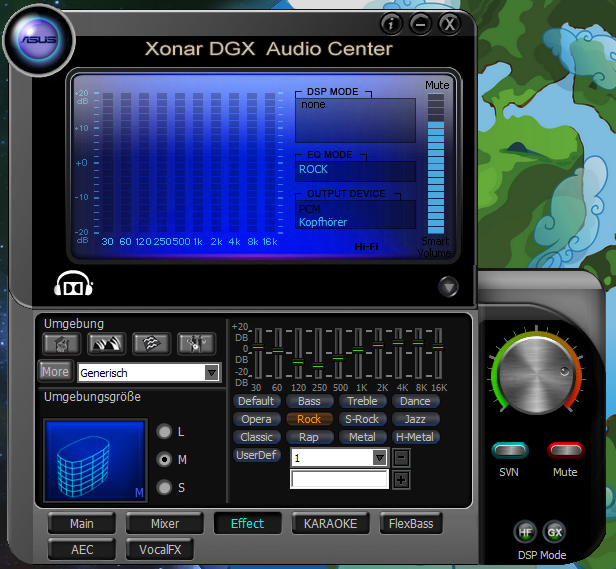Viewport: 616px width, 569px height.
Task: Toggle the red Mute switch
Action: pyautogui.click(x=566, y=450)
